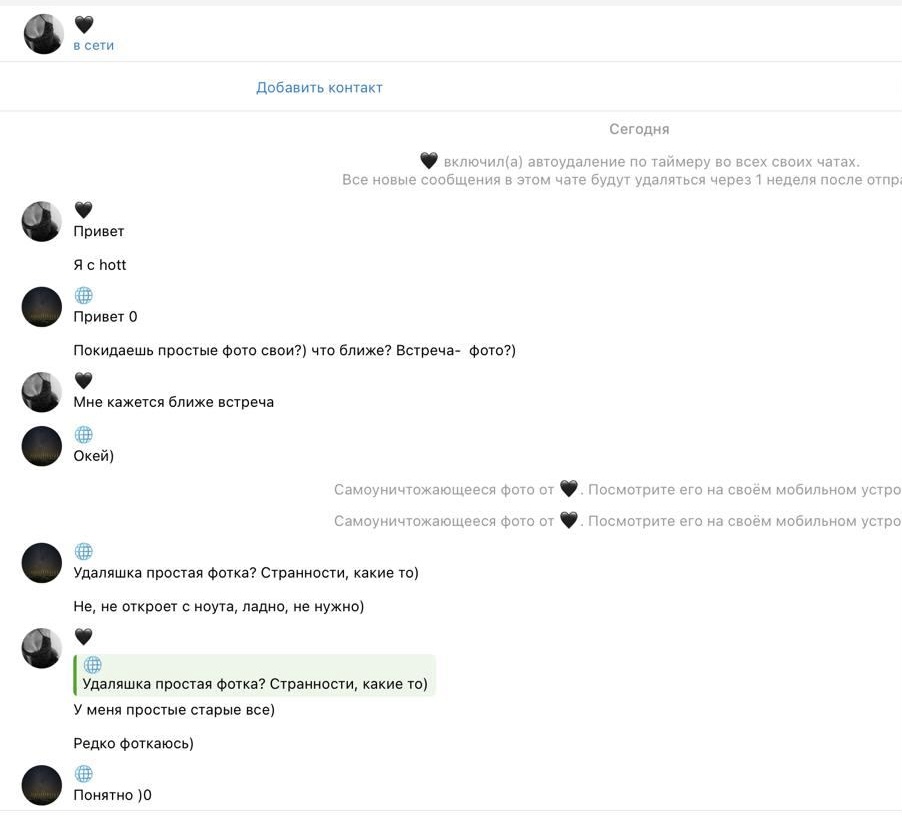Click first self-destructing photo notice
Screen dimensions: 902x817
coord(617,490)
